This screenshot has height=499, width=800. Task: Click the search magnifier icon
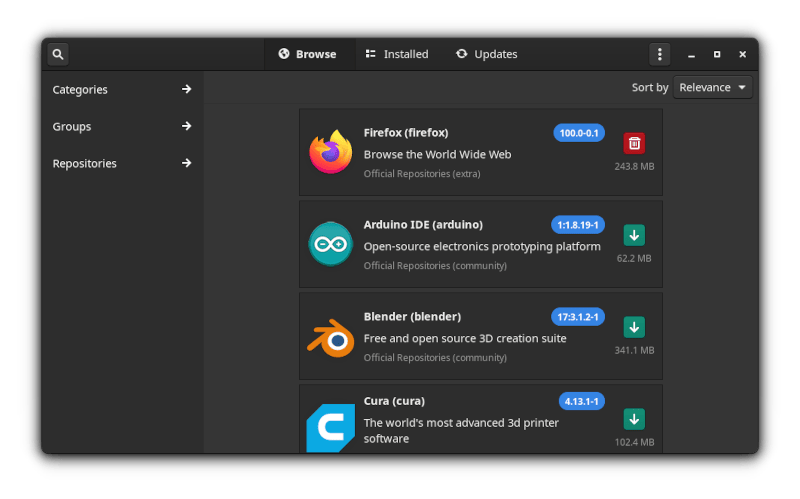click(58, 54)
